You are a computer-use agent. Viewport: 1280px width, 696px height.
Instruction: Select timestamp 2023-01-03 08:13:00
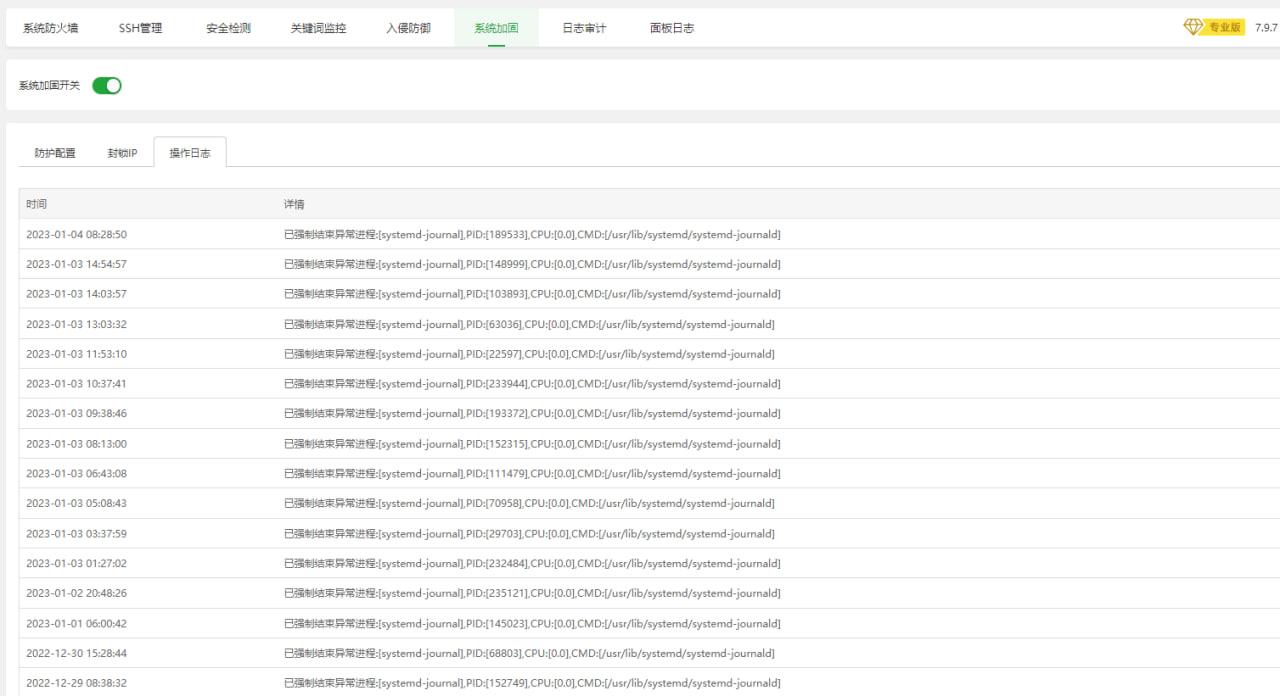pyautogui.click(x=76, y=444)
